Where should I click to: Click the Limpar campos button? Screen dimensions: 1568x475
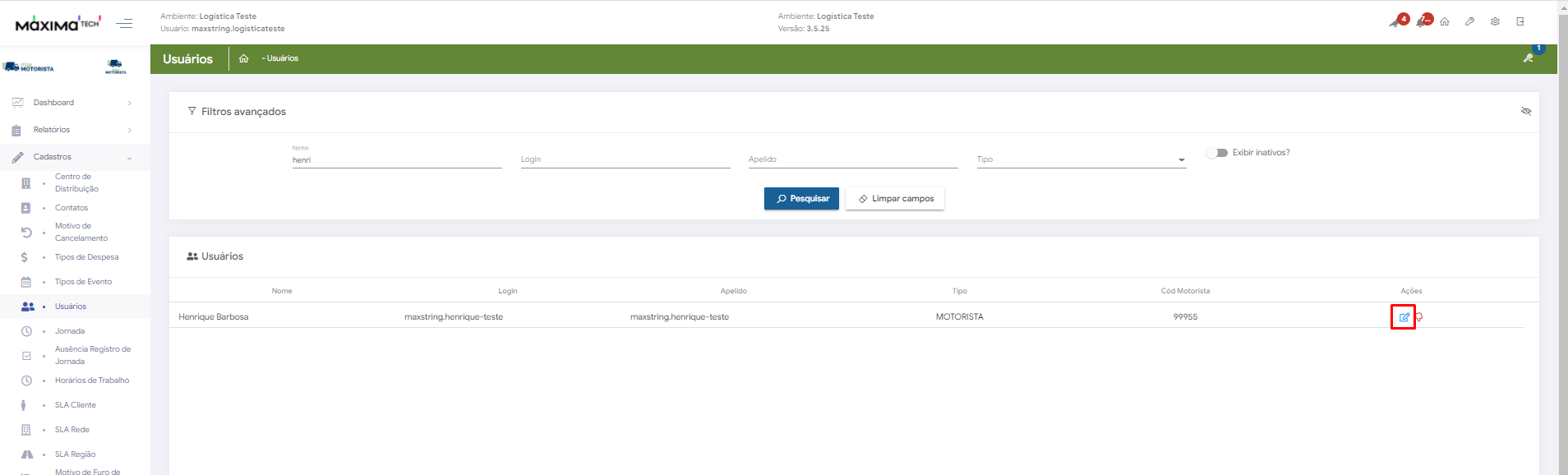point(895,199)
